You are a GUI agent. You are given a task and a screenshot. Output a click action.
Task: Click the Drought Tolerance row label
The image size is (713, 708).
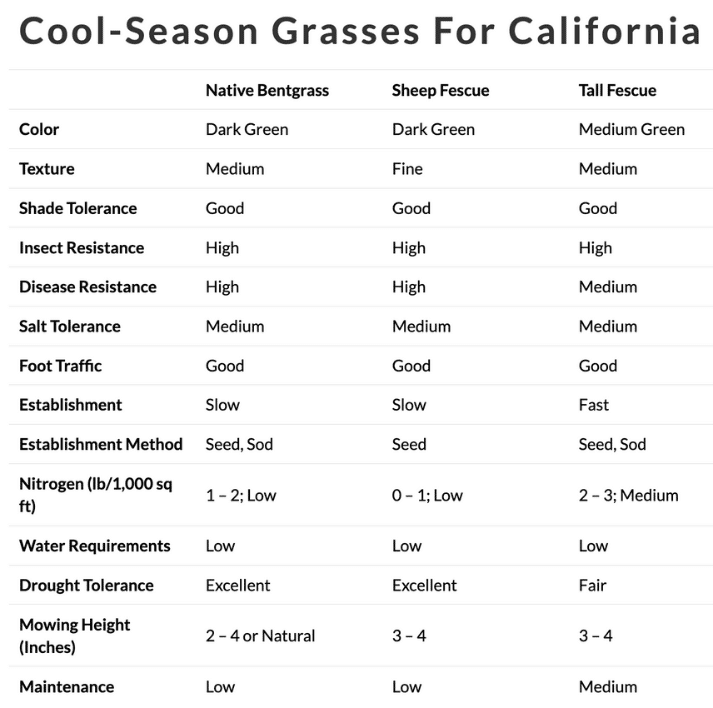tap(86, 585)
